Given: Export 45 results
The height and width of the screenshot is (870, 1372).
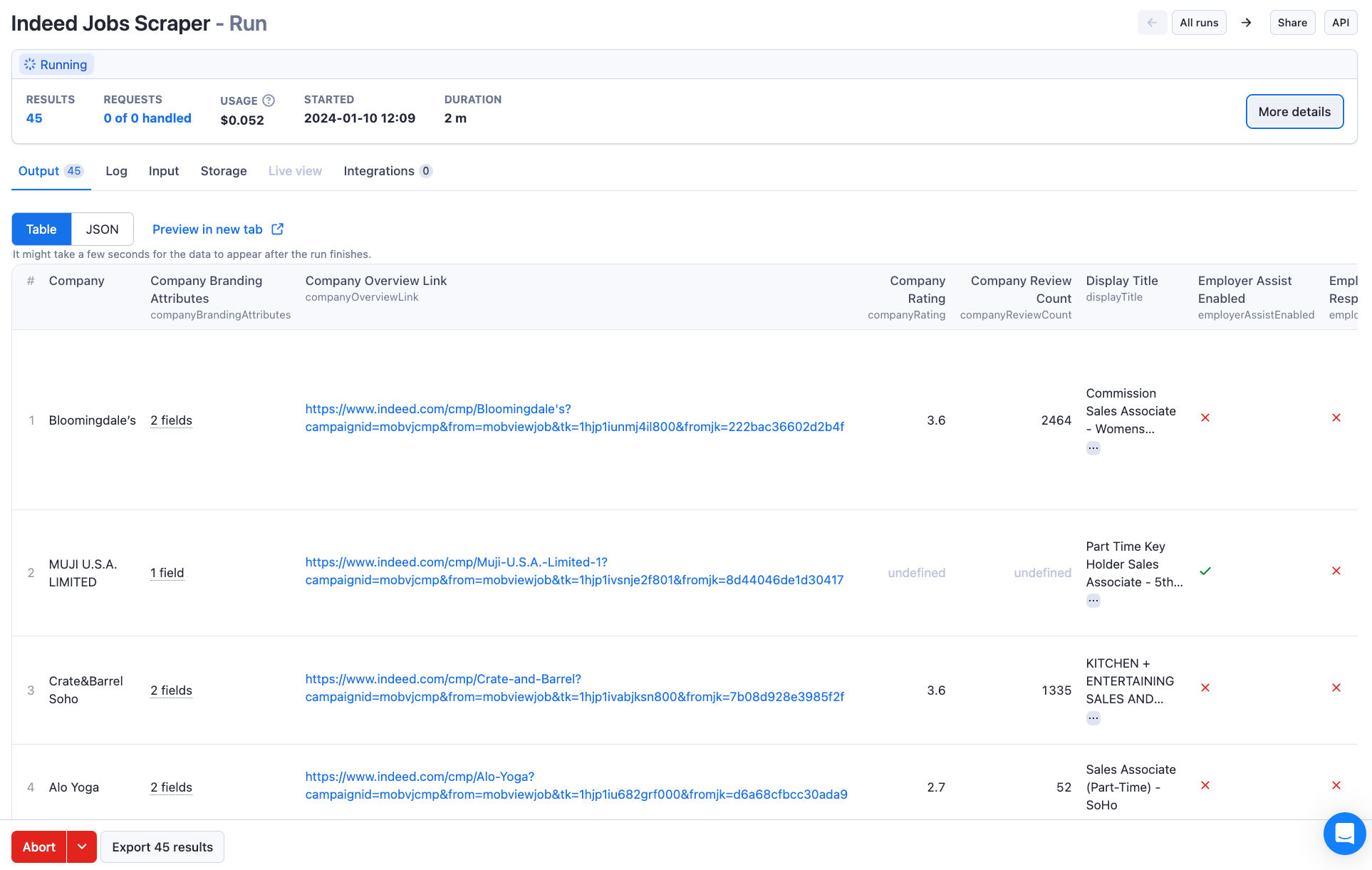Looking at the screenshot, I should (162, 846).
